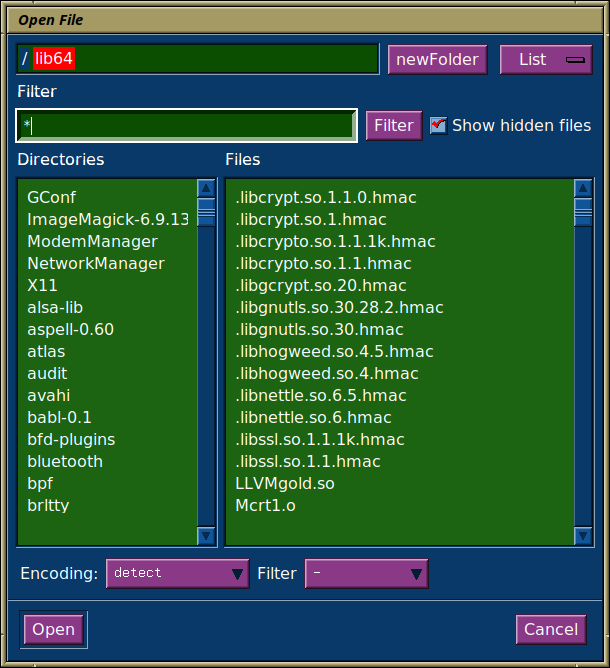Select the avahi directory
The width and height of the screenshot is (610, 668).
[x=107, y=395]
